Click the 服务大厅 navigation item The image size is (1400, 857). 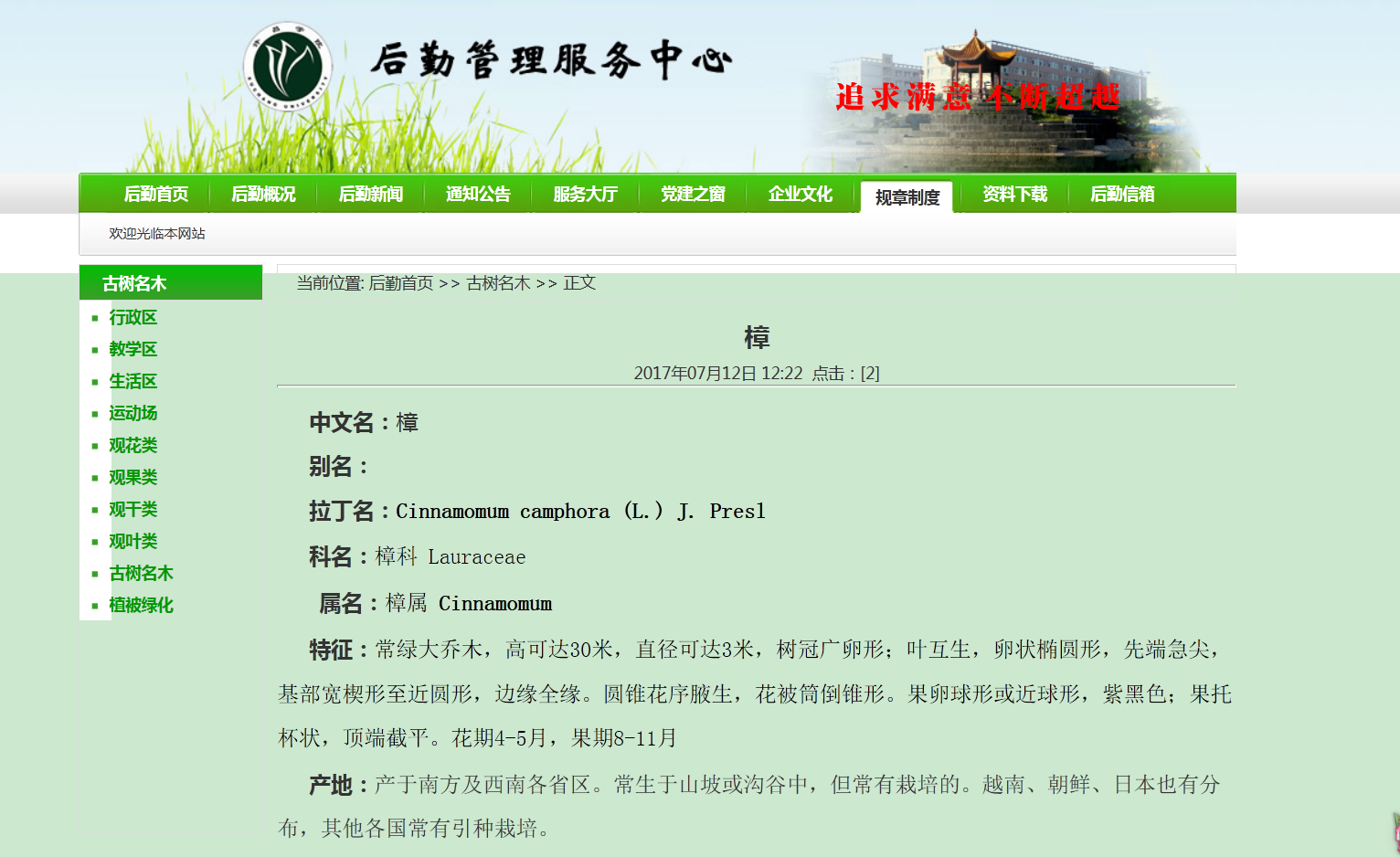coord(586,195)
